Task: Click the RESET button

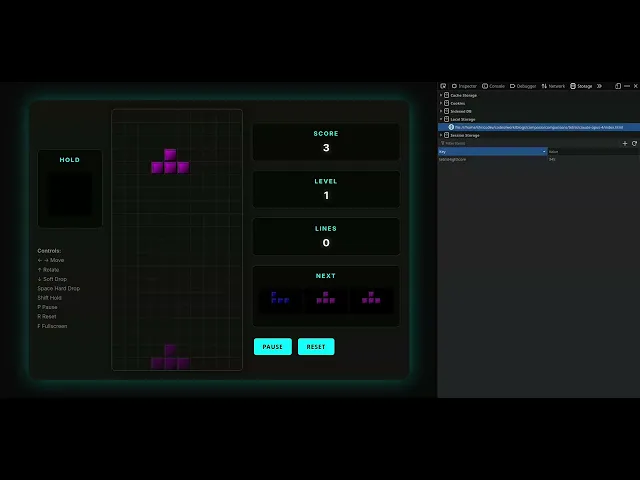Action: pyautogui.click(x=316, y=347)
